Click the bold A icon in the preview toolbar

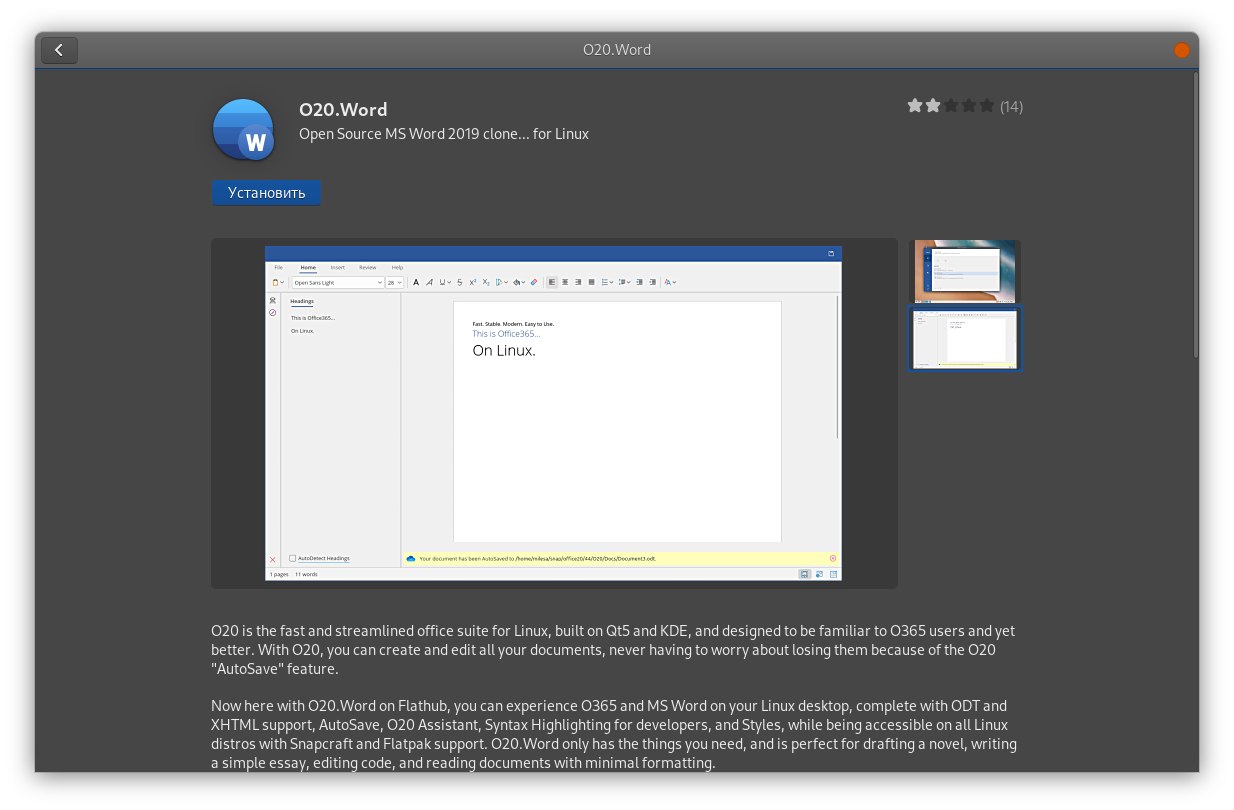point(417,283)
